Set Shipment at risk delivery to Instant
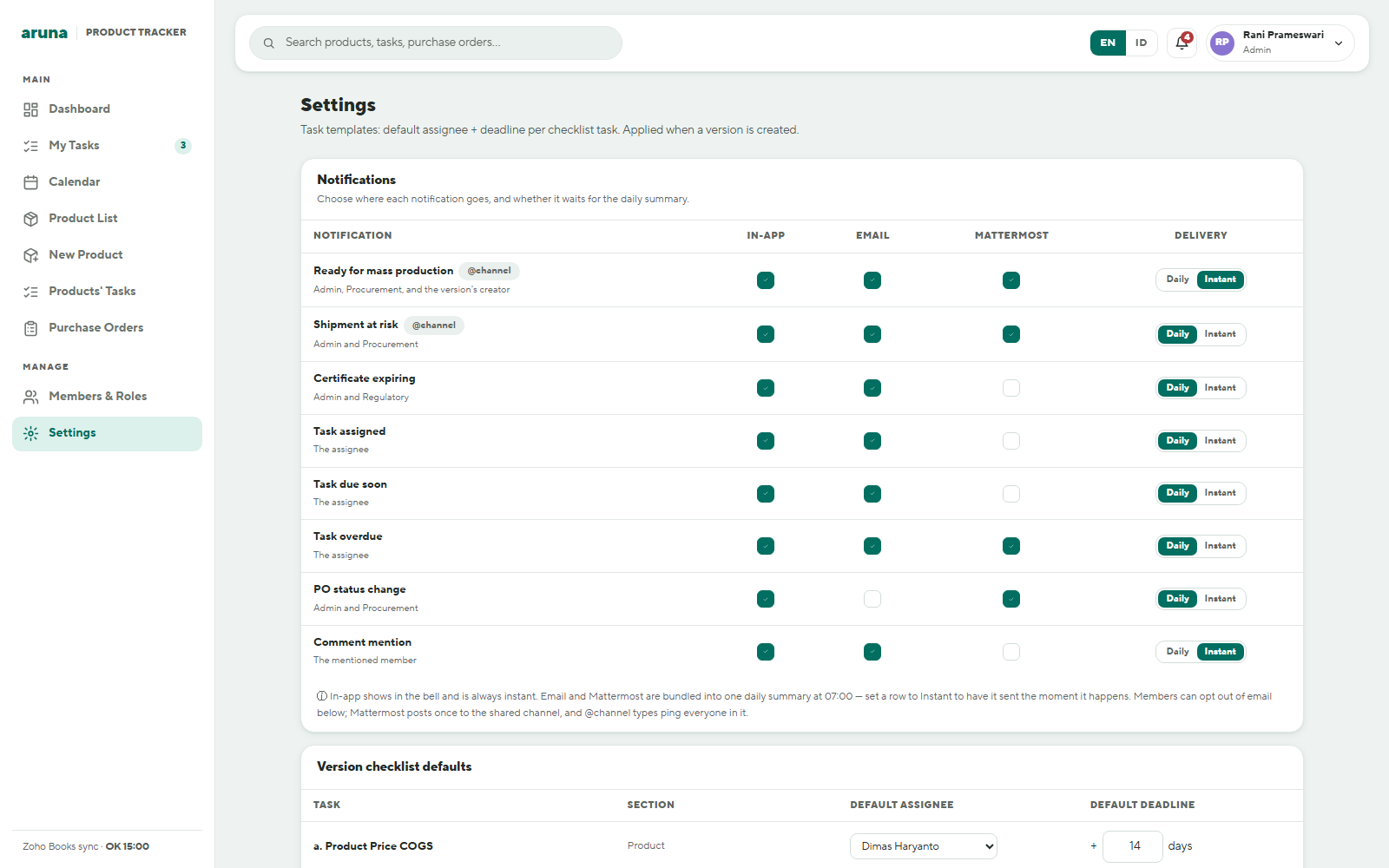This screenshot has height=868, width=1389. coord(1220,334)
